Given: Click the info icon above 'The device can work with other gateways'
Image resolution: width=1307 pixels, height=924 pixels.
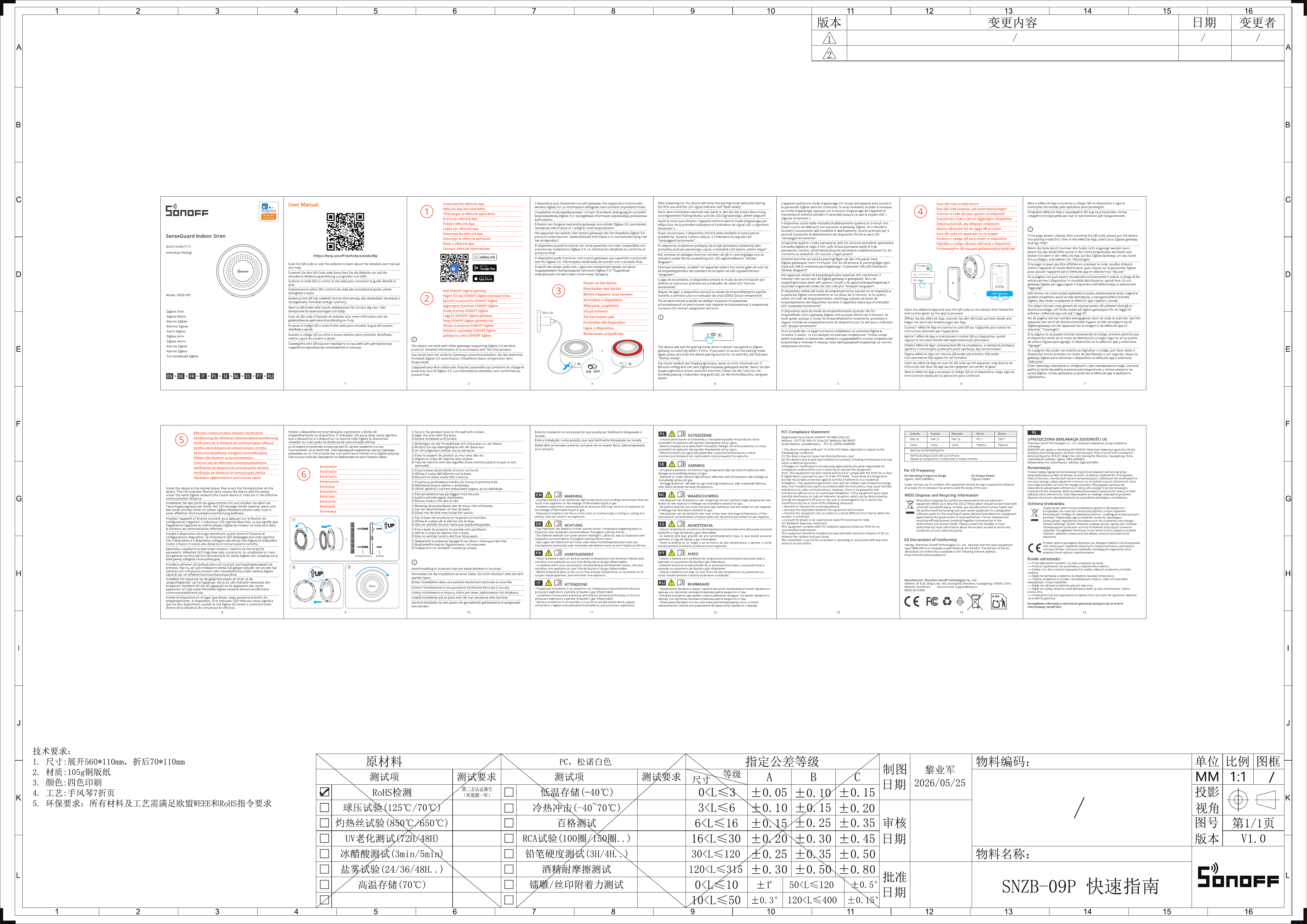Looking at the screenshot, I should 414,339.
